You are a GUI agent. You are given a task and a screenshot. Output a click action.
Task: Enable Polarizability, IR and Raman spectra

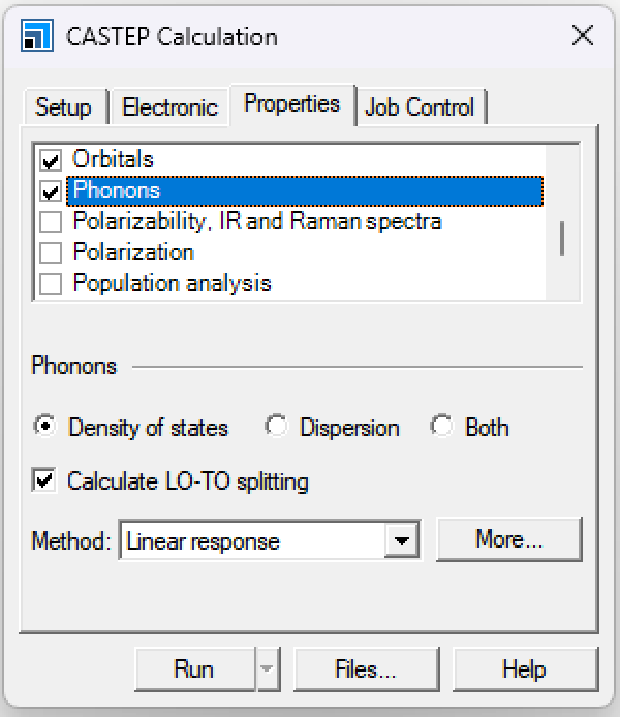coord(50,222)
